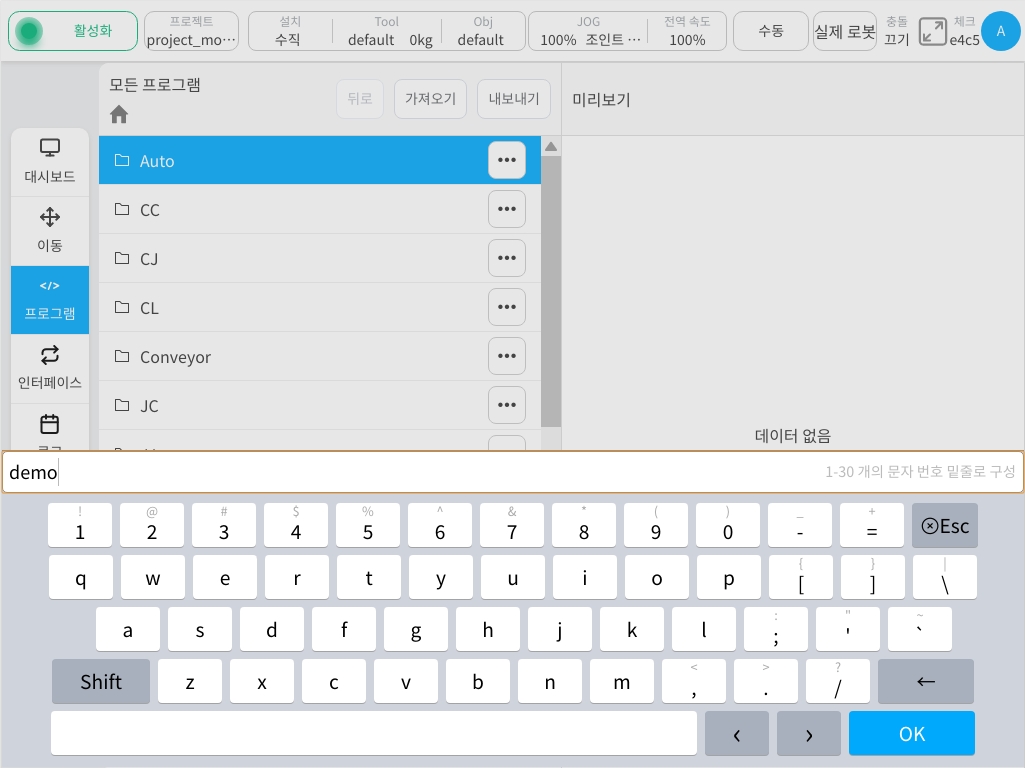Tap the m key
The width and height of the screenshot is (1025, 768).
point(622,682)
